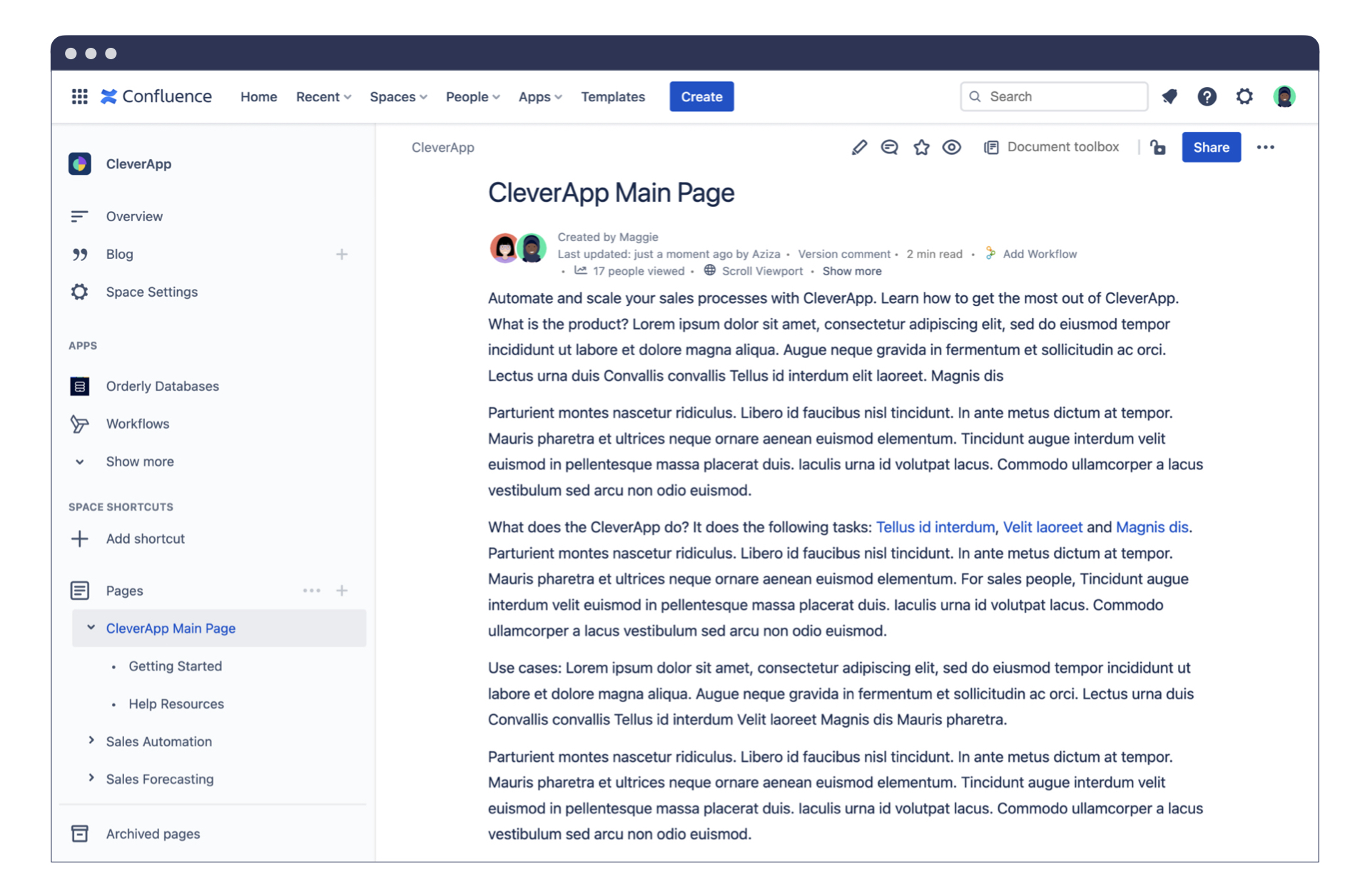Click the edit pencil icon
1370x896 pixels.
859,147
